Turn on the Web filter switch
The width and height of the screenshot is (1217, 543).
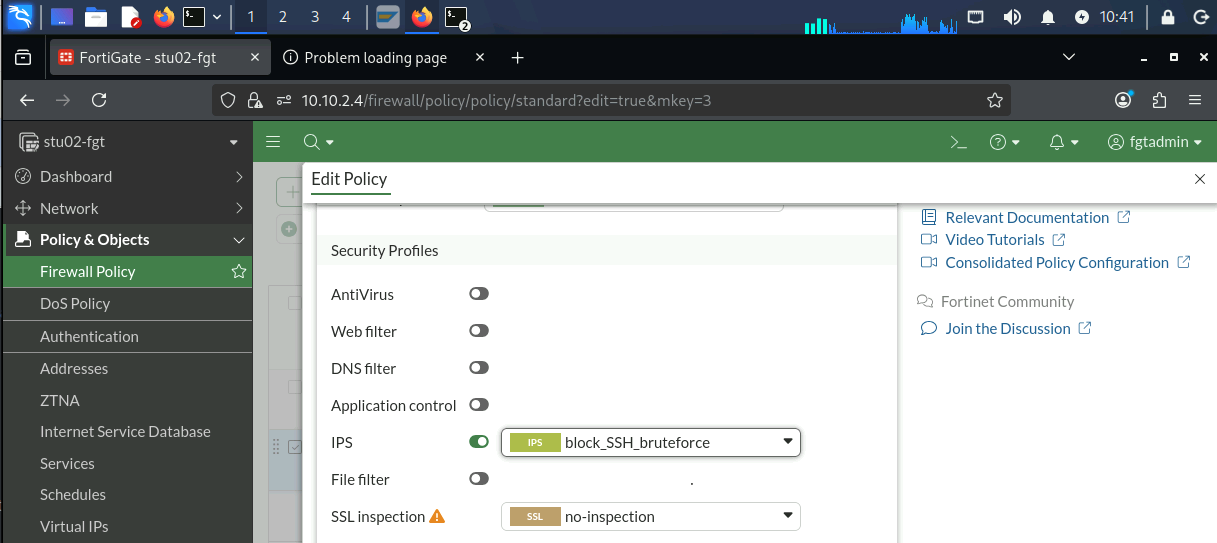(479, 331)
